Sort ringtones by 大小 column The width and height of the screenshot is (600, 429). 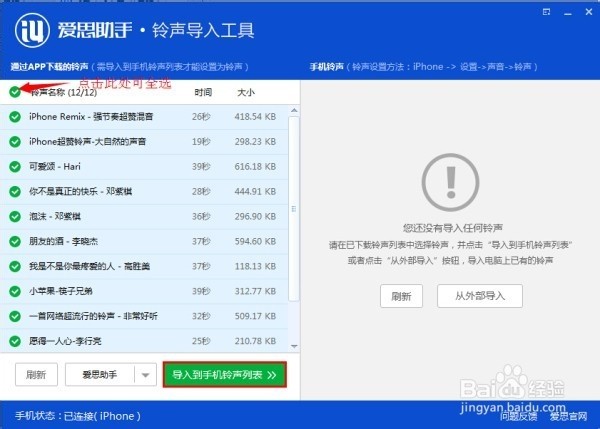pos(246,92)
